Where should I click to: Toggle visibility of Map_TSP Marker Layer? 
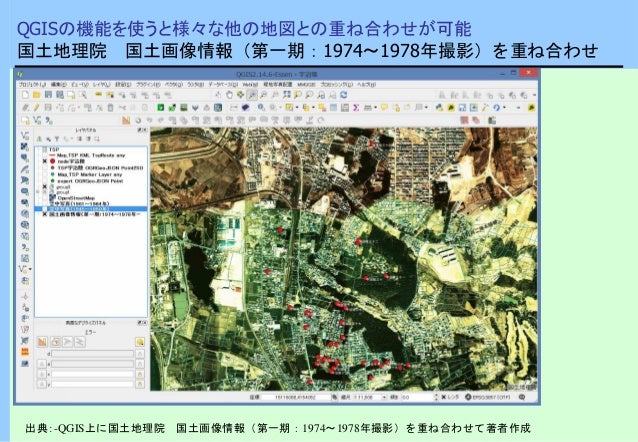pos(45,175)
